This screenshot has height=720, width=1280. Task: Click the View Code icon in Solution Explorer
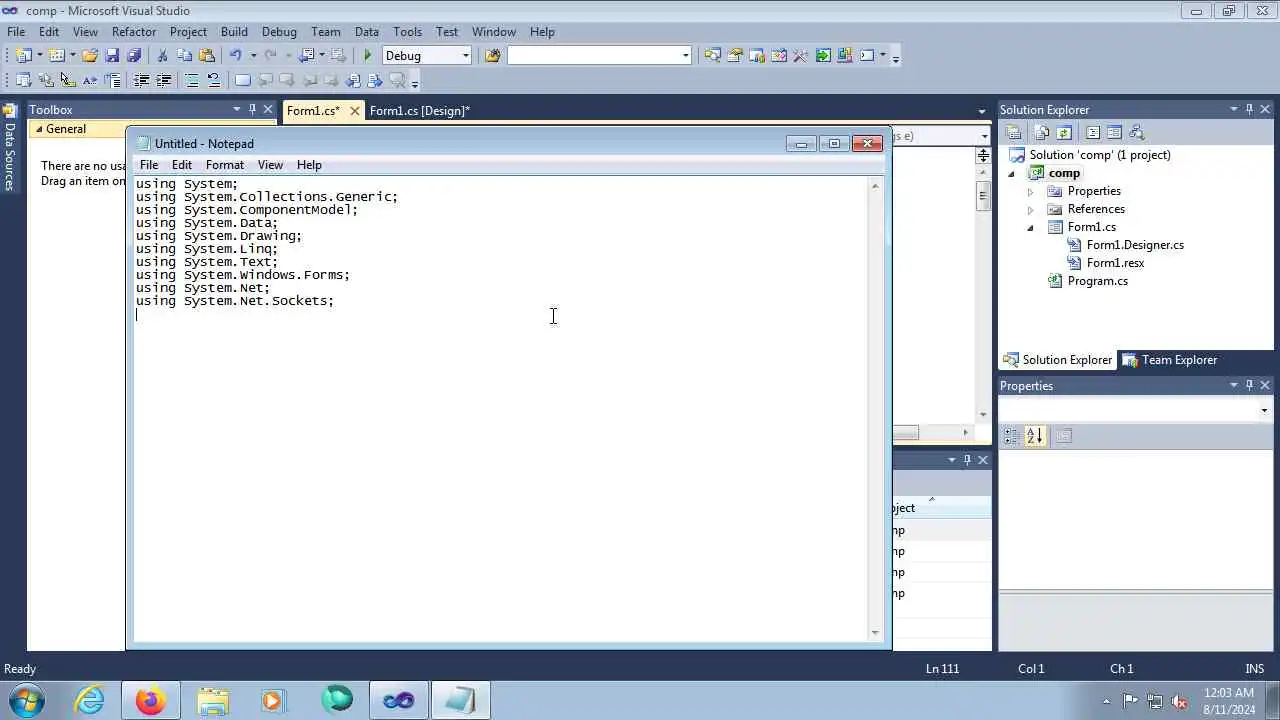point(1092,132)
